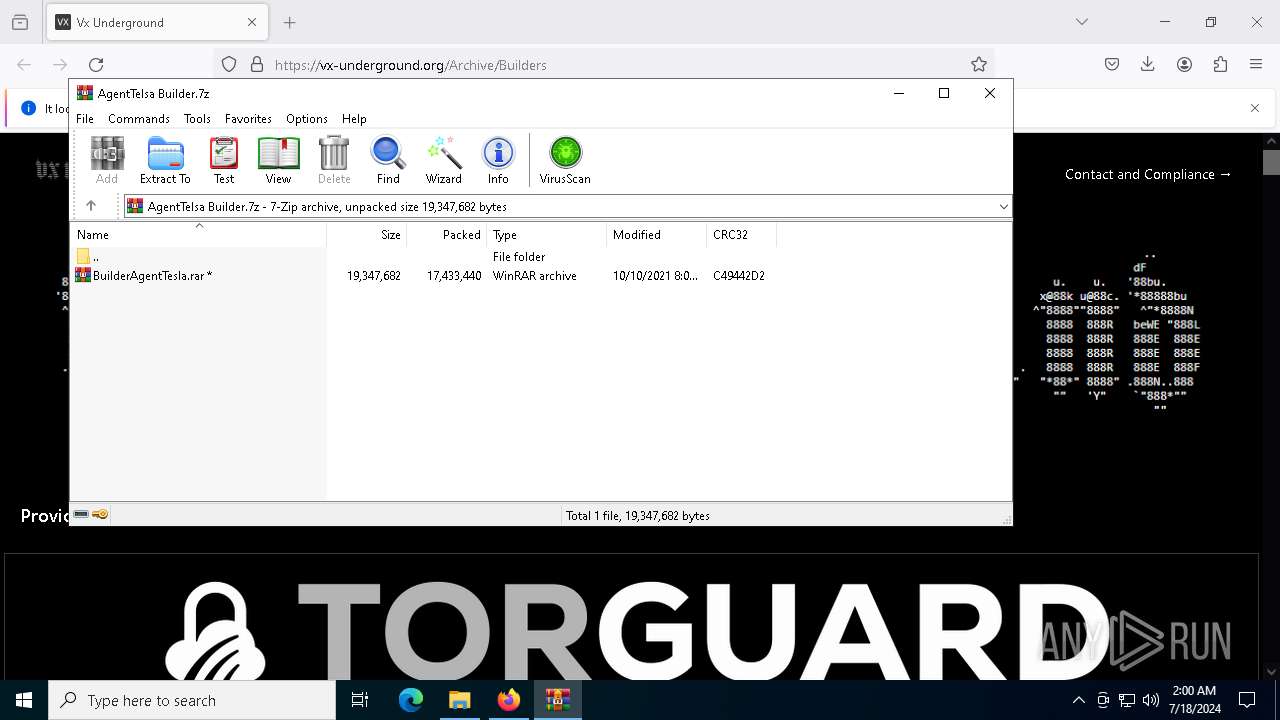Switch to Firefox on taskbar
The image size is (1280, 720).
[509, 700]
